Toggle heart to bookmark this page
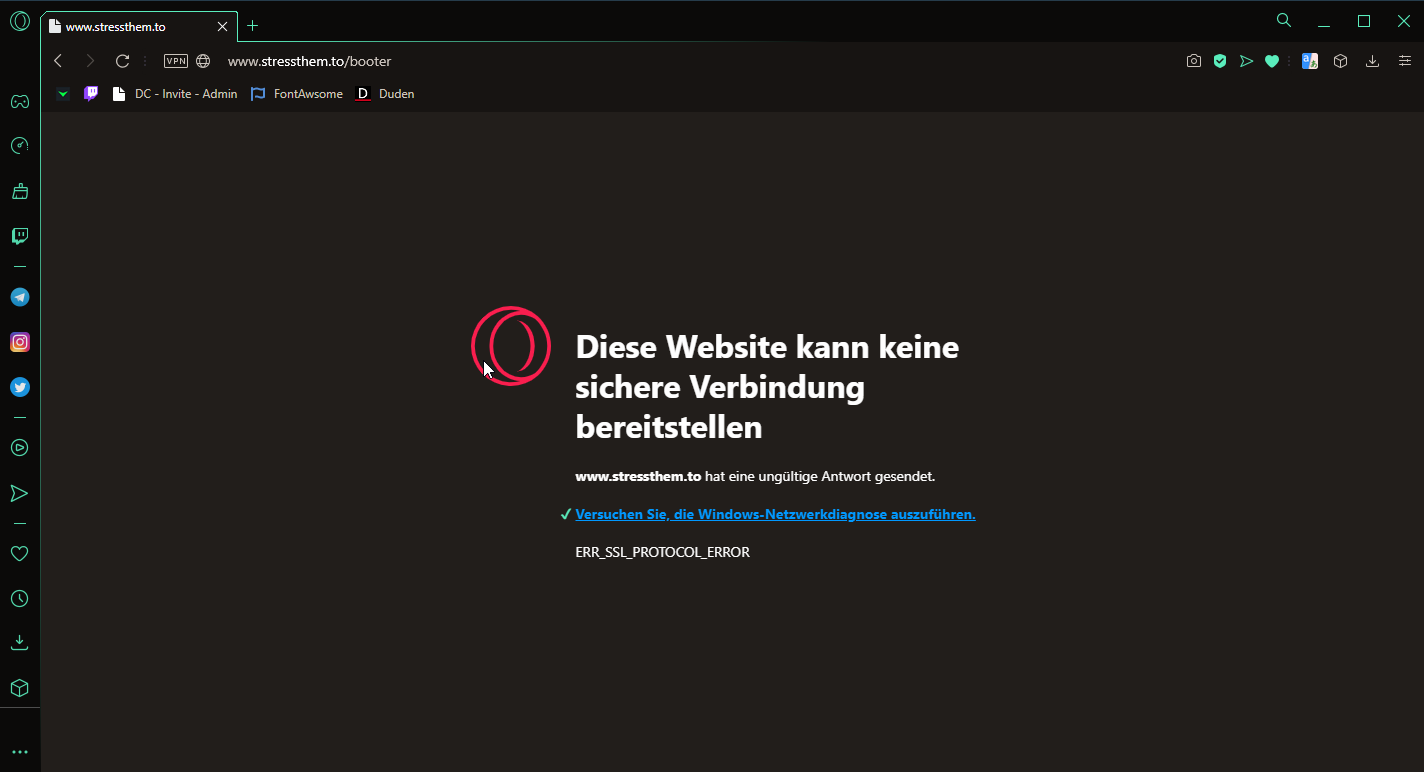 (1272, 61)
